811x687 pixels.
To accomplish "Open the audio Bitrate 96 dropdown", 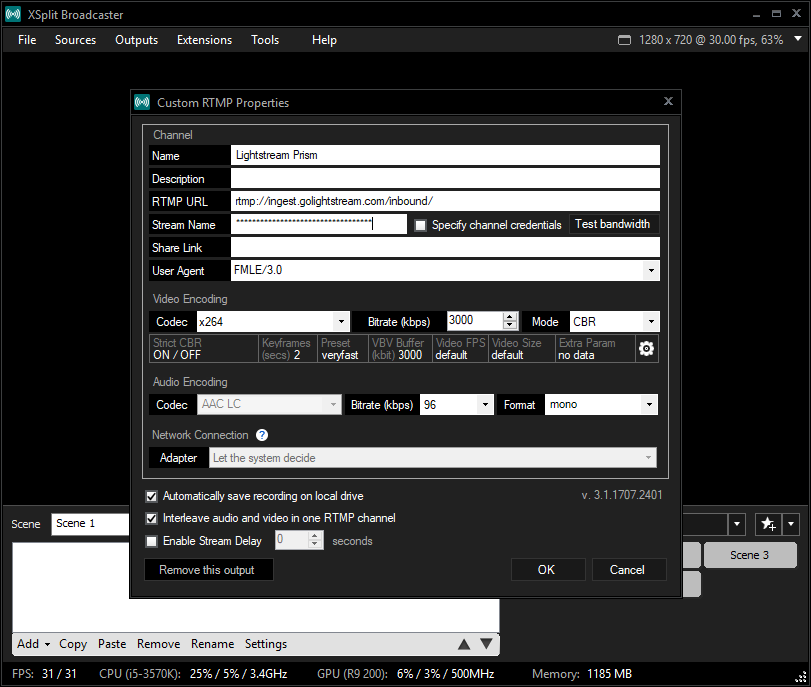I will pyautogui.click(x=485, y=405).
